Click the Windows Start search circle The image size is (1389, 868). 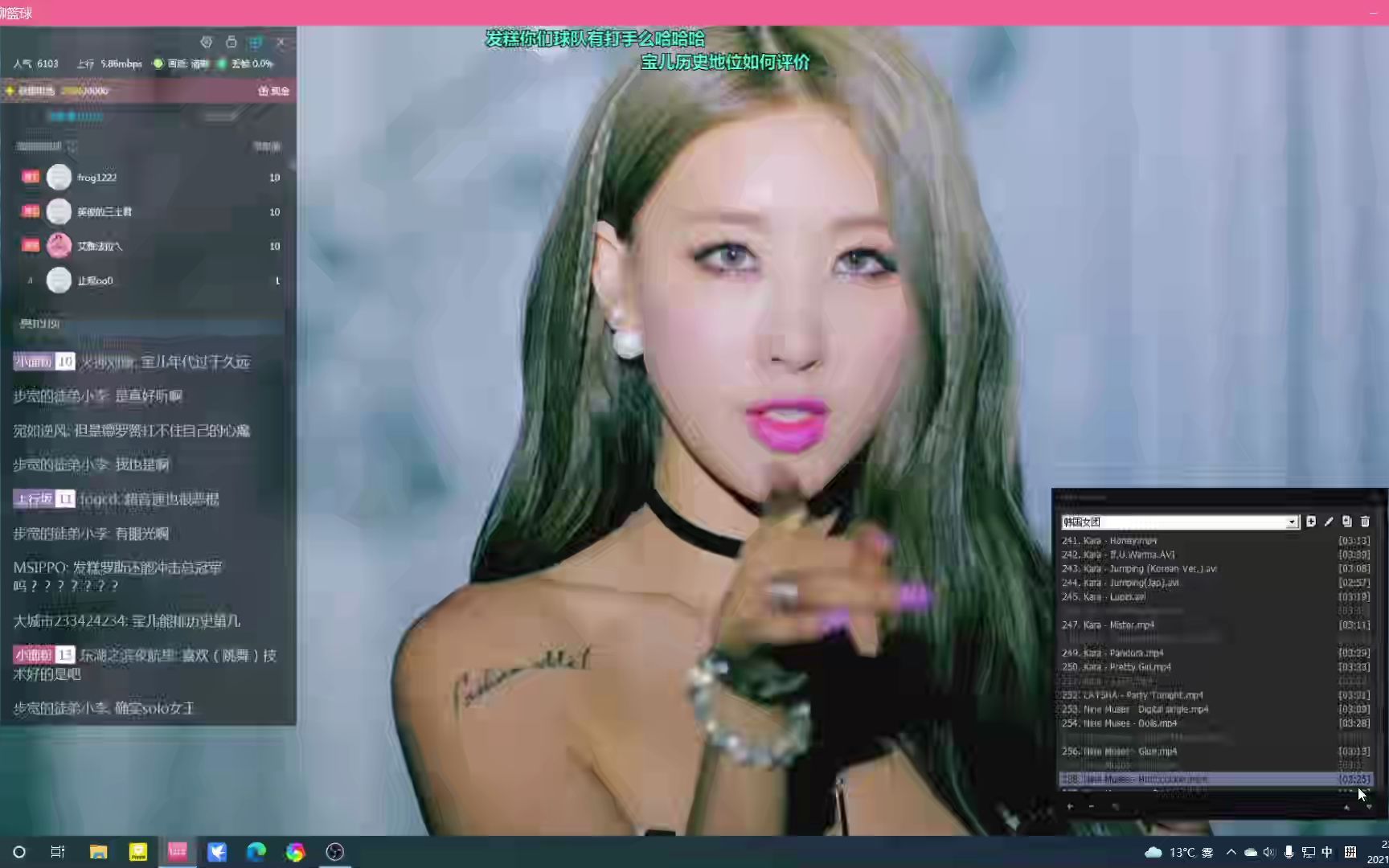point(19,852)
